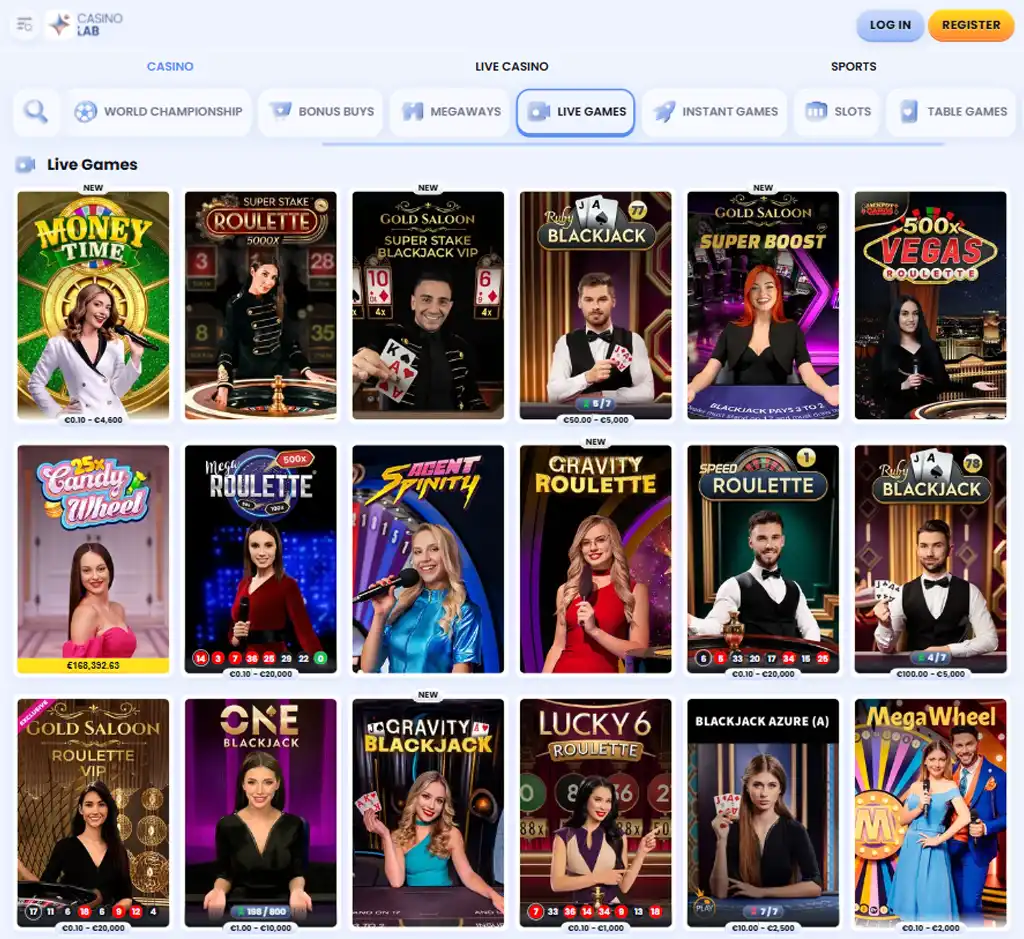Select the Slots category

(837, 112)
